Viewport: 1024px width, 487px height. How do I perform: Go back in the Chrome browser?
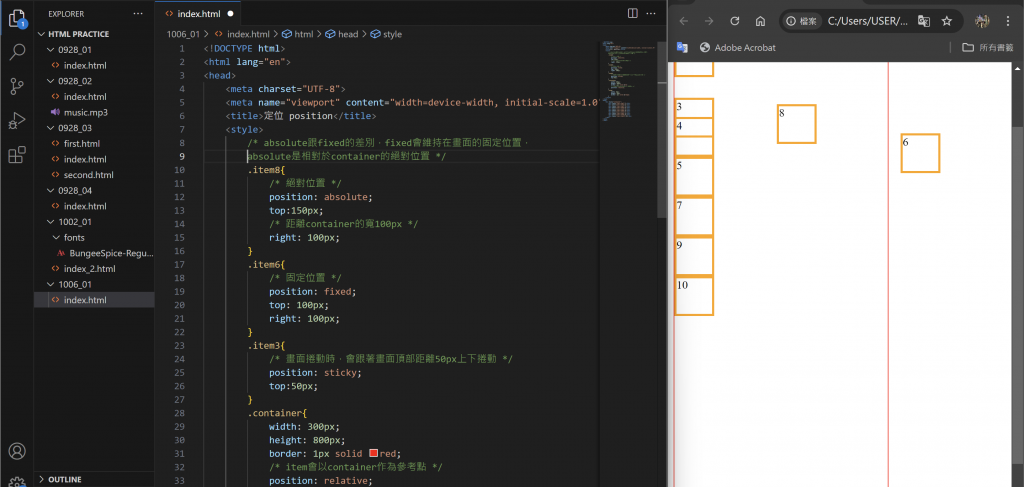tap(684, 21)
